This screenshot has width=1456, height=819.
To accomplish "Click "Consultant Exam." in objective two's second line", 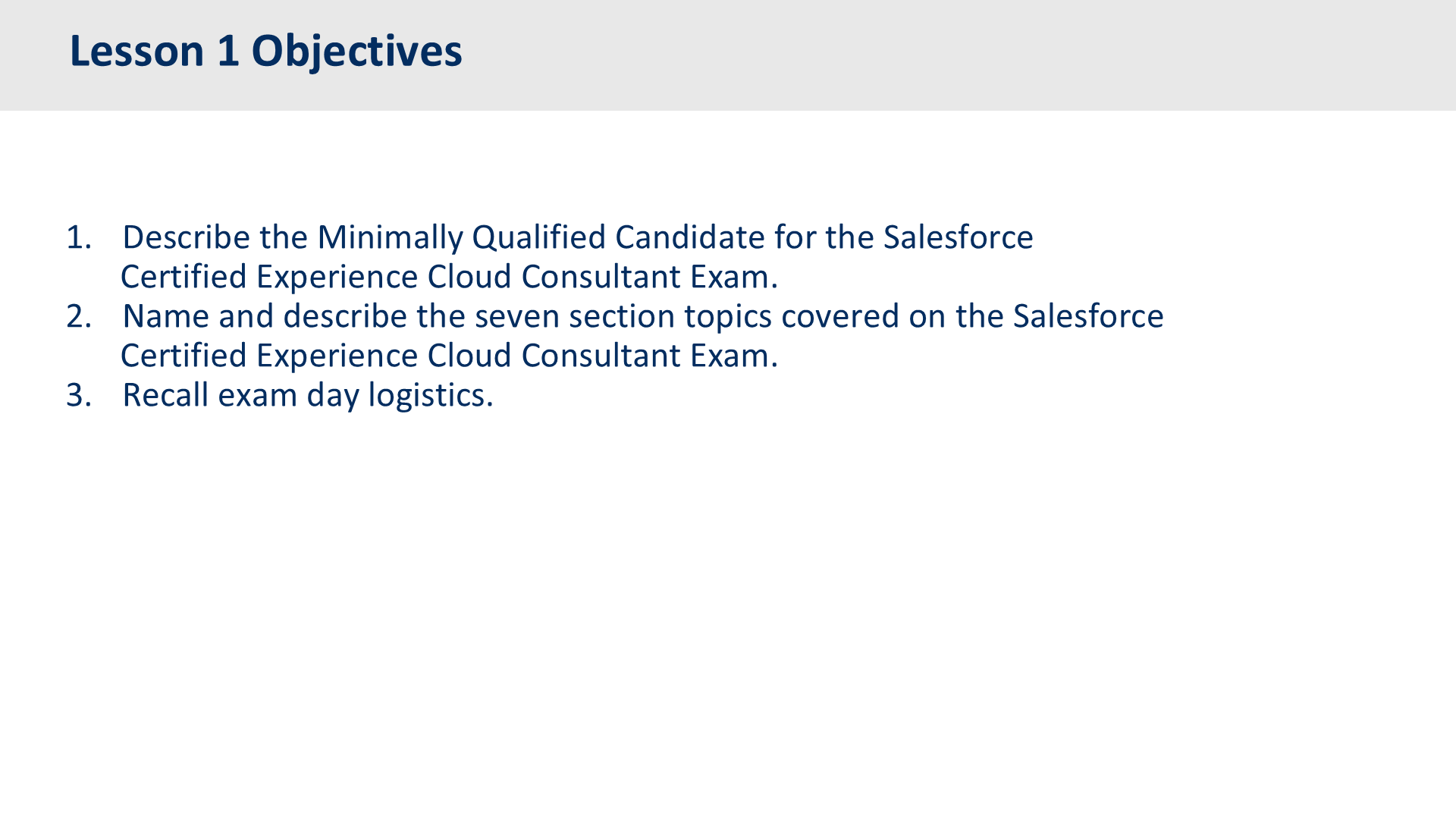I will point(650,356).
